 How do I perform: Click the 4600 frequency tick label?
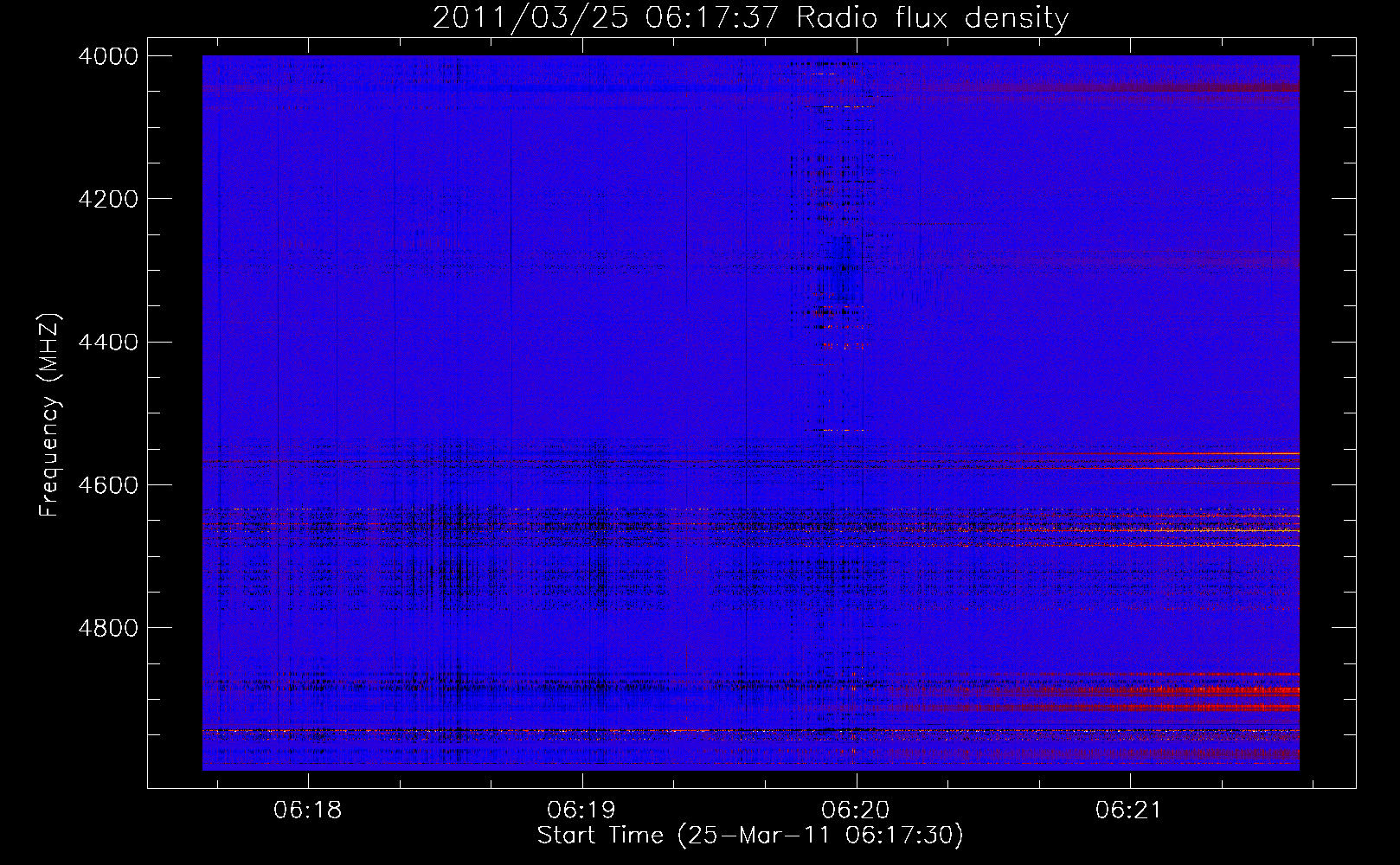click(108, 485)
